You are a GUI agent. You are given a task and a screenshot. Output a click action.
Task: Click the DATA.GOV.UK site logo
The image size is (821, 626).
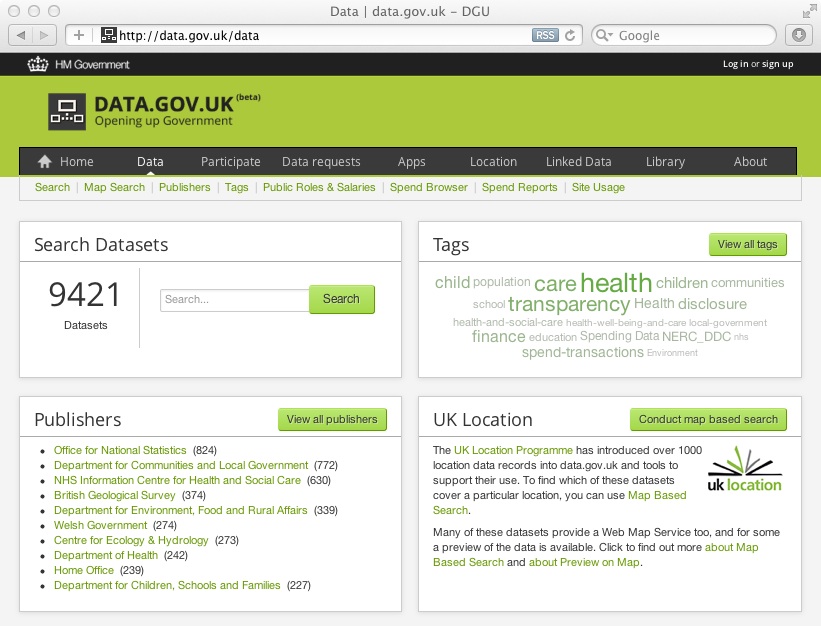(x=154, y=111)
